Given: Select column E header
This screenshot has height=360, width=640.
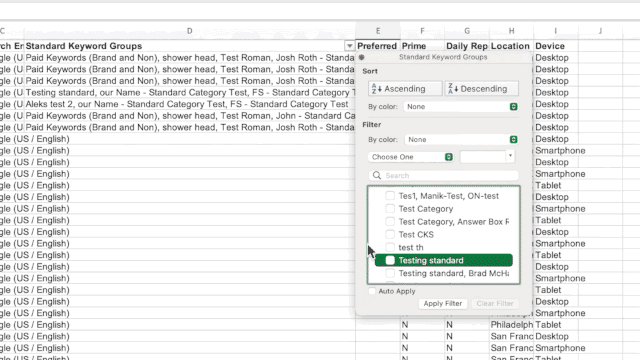Looking at the screenshot, I should coord(378,31).
